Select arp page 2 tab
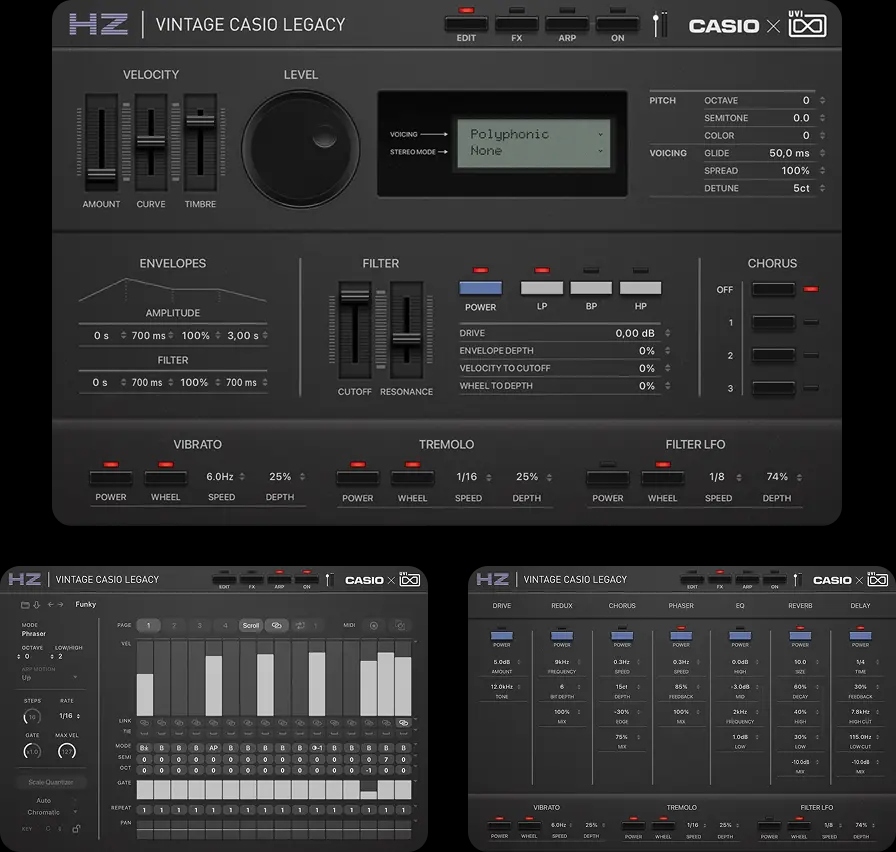 pyautogui.click(x=174, y=625)
